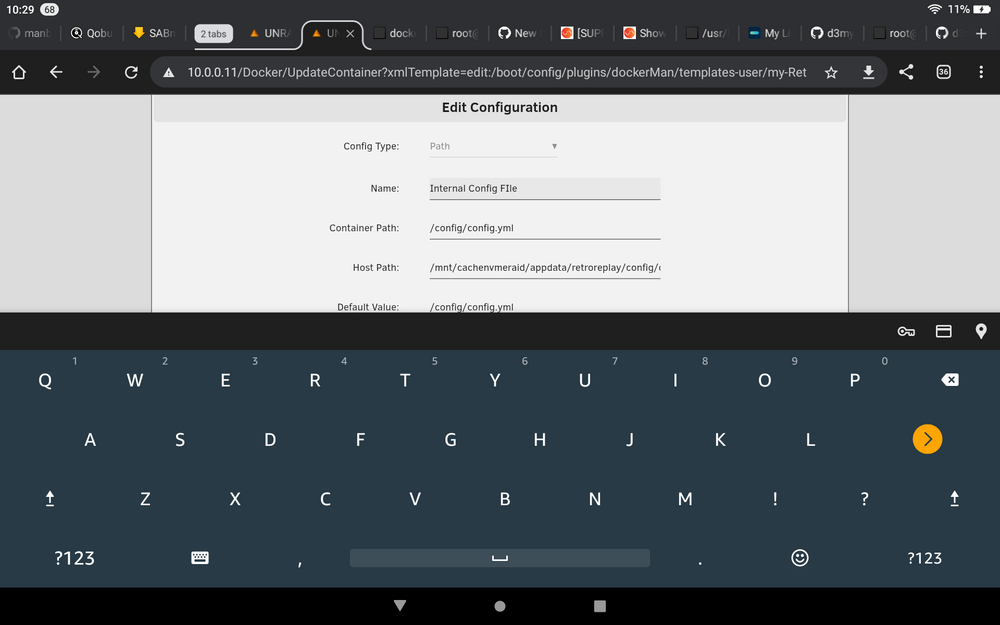
Task: Switch to the GitHub New tab
Action: click(518, 33)
